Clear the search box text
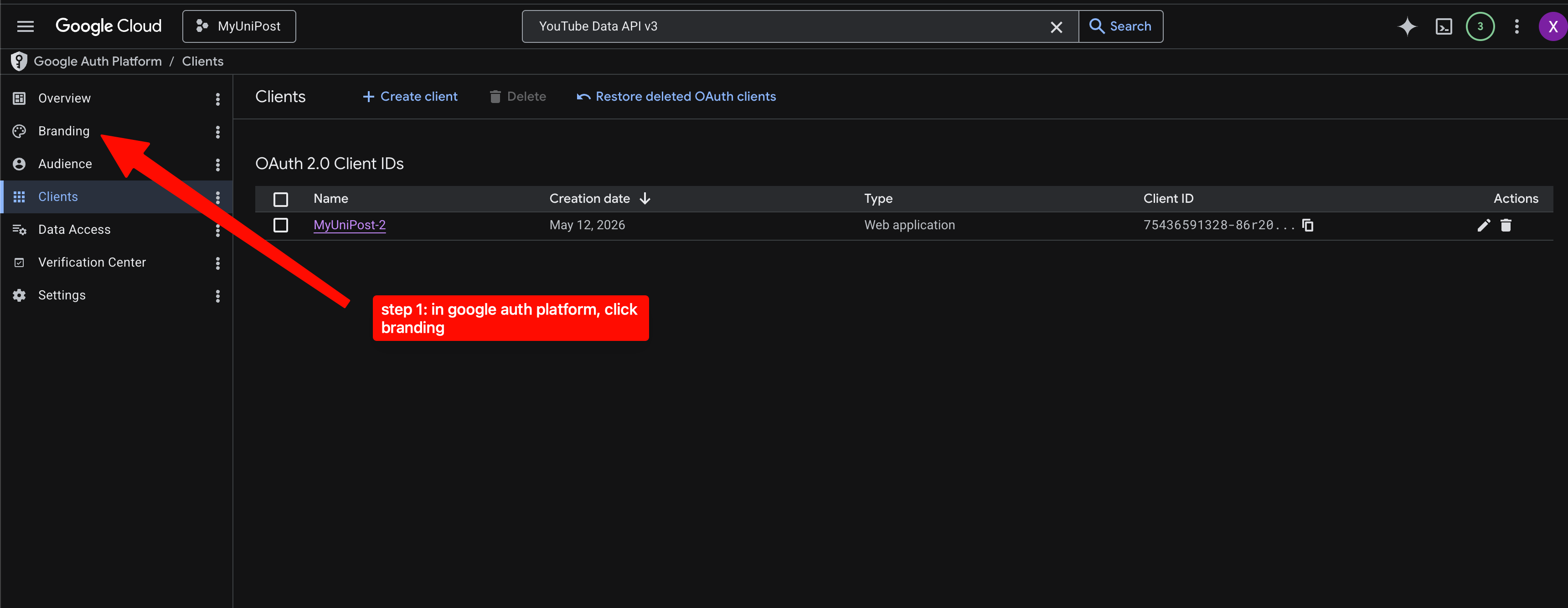The height and width of the screenshot is (608, 1568). click(x=1056, y=27)
